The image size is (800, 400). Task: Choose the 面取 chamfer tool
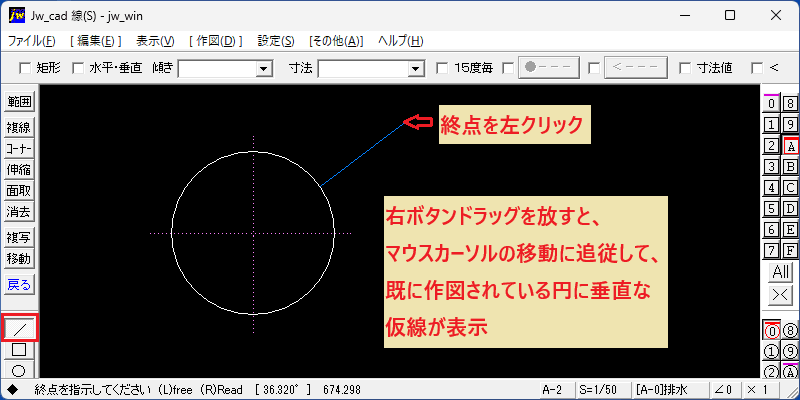[19, 191]
